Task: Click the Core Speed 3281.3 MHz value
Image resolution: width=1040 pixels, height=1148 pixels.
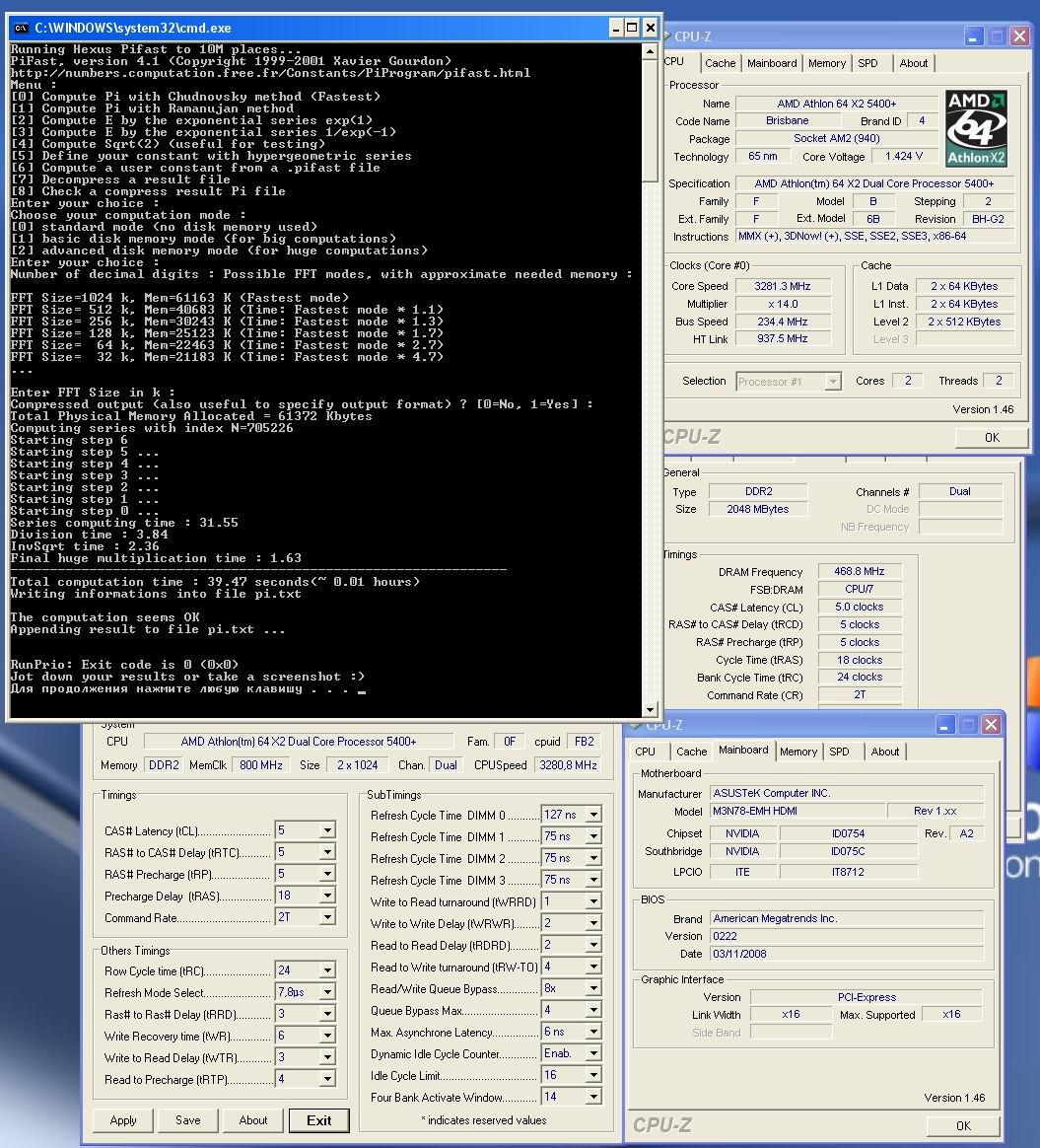Action: [783, 286]
